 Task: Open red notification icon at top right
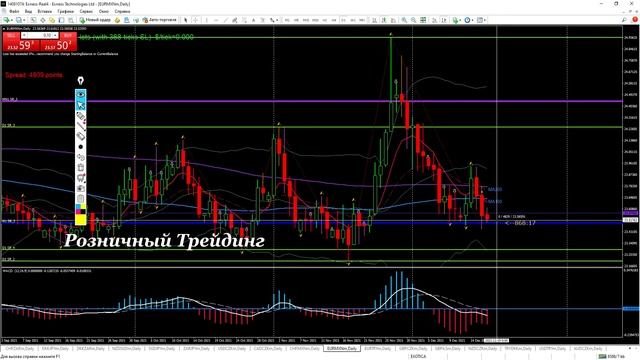tap(635, 20)
